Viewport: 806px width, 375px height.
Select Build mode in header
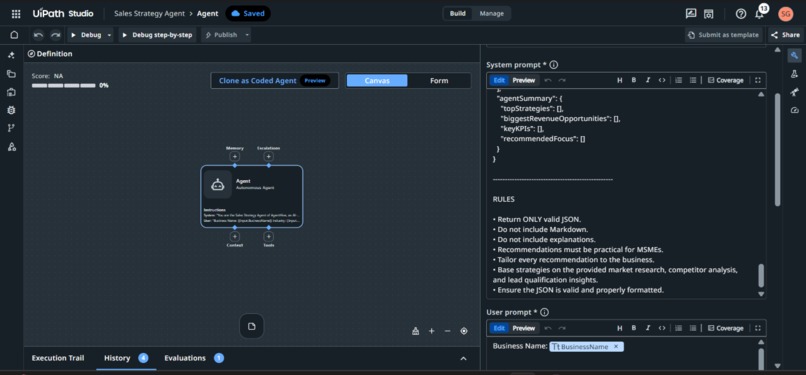[x=457, y=14]
